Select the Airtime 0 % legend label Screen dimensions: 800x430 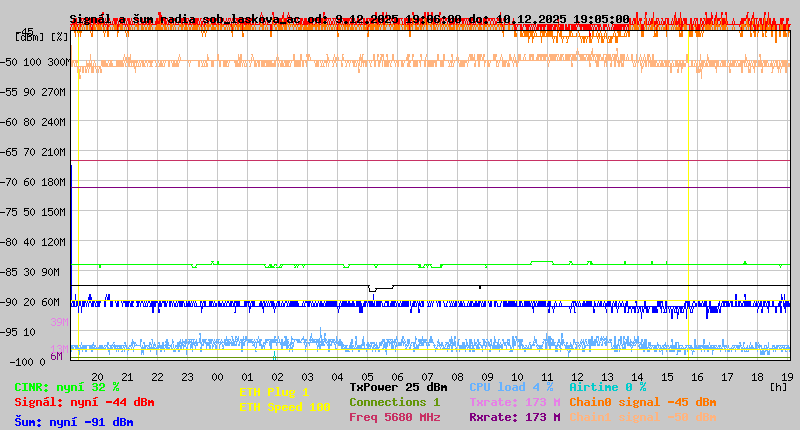click(607, 387)
